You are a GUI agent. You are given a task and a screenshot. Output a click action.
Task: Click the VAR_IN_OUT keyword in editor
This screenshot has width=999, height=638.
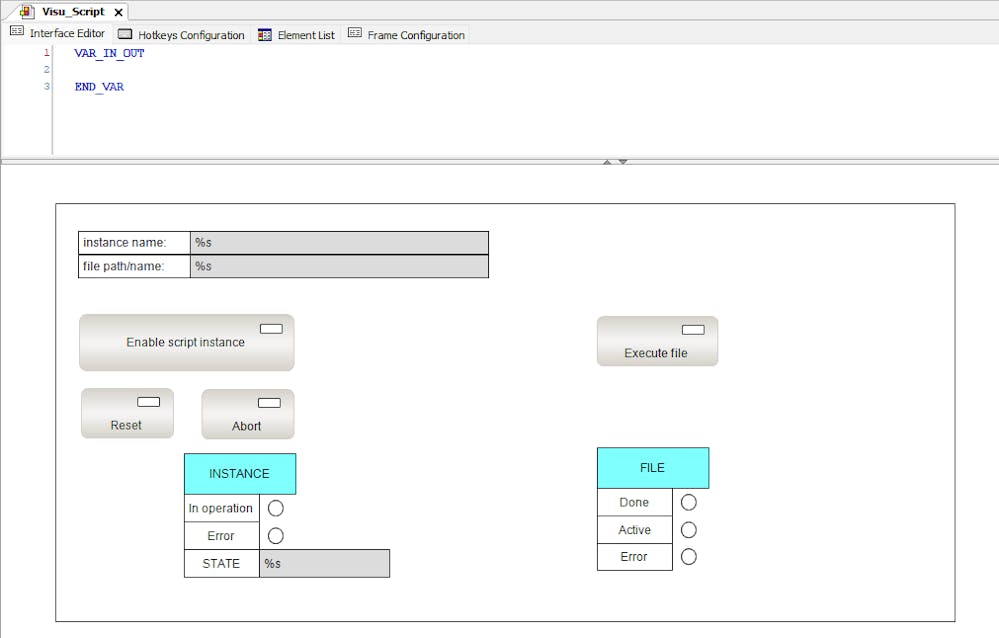coord(109,54)
